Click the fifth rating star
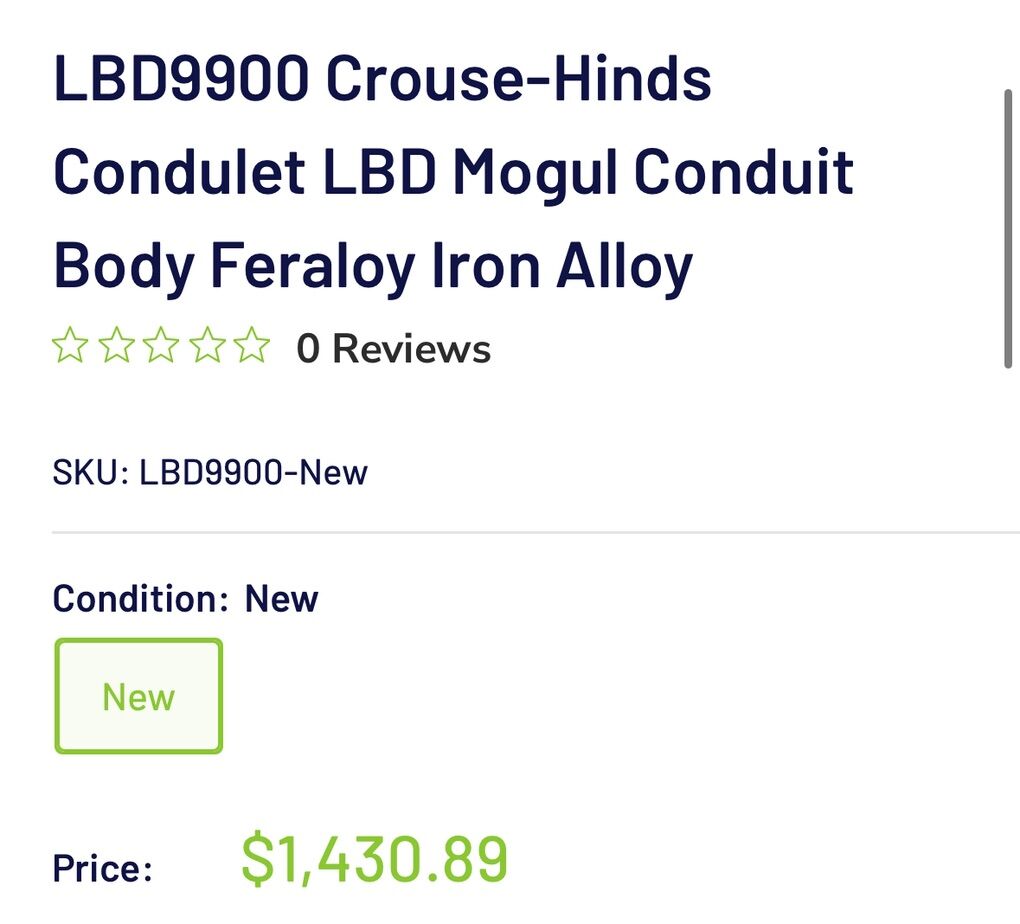Image resolution: width=1020 pixels, height=924 pixels. [251, 347]
